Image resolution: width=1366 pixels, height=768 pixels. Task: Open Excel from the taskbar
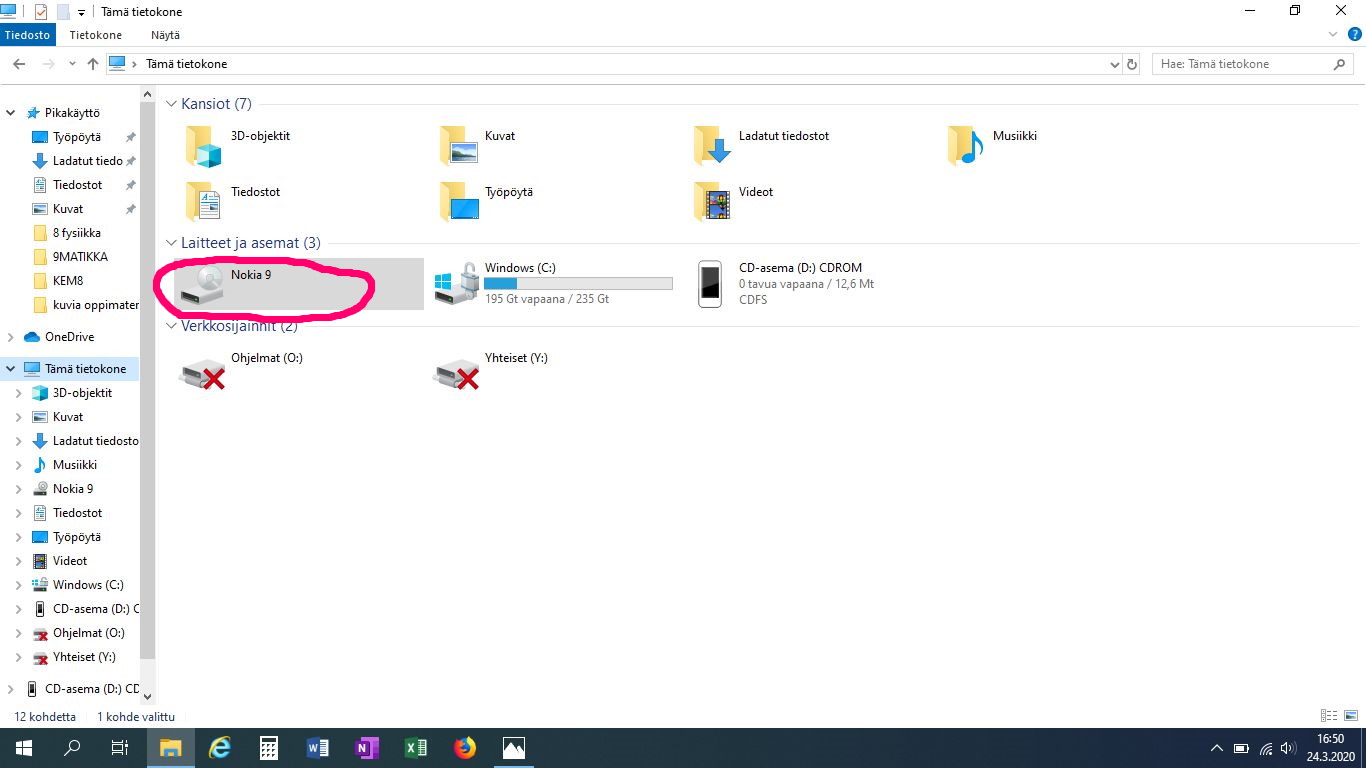tap(416, 748)
